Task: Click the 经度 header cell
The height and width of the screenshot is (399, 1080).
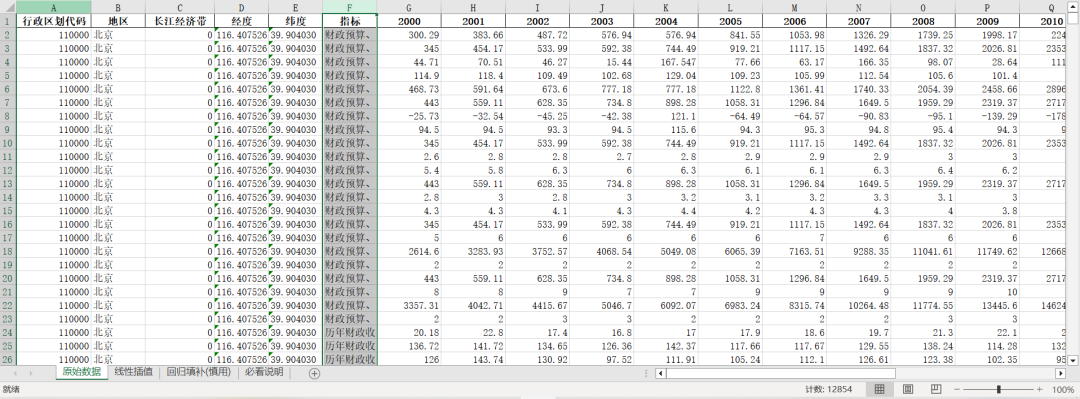Action: point(241,21)
